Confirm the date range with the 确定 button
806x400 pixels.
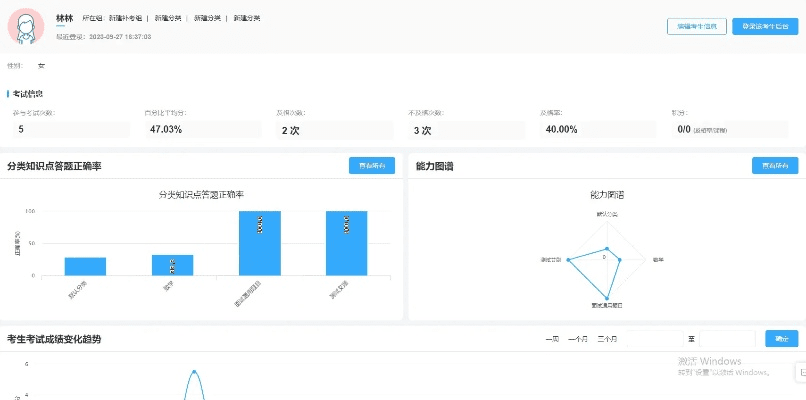click(x=781, y=338)
